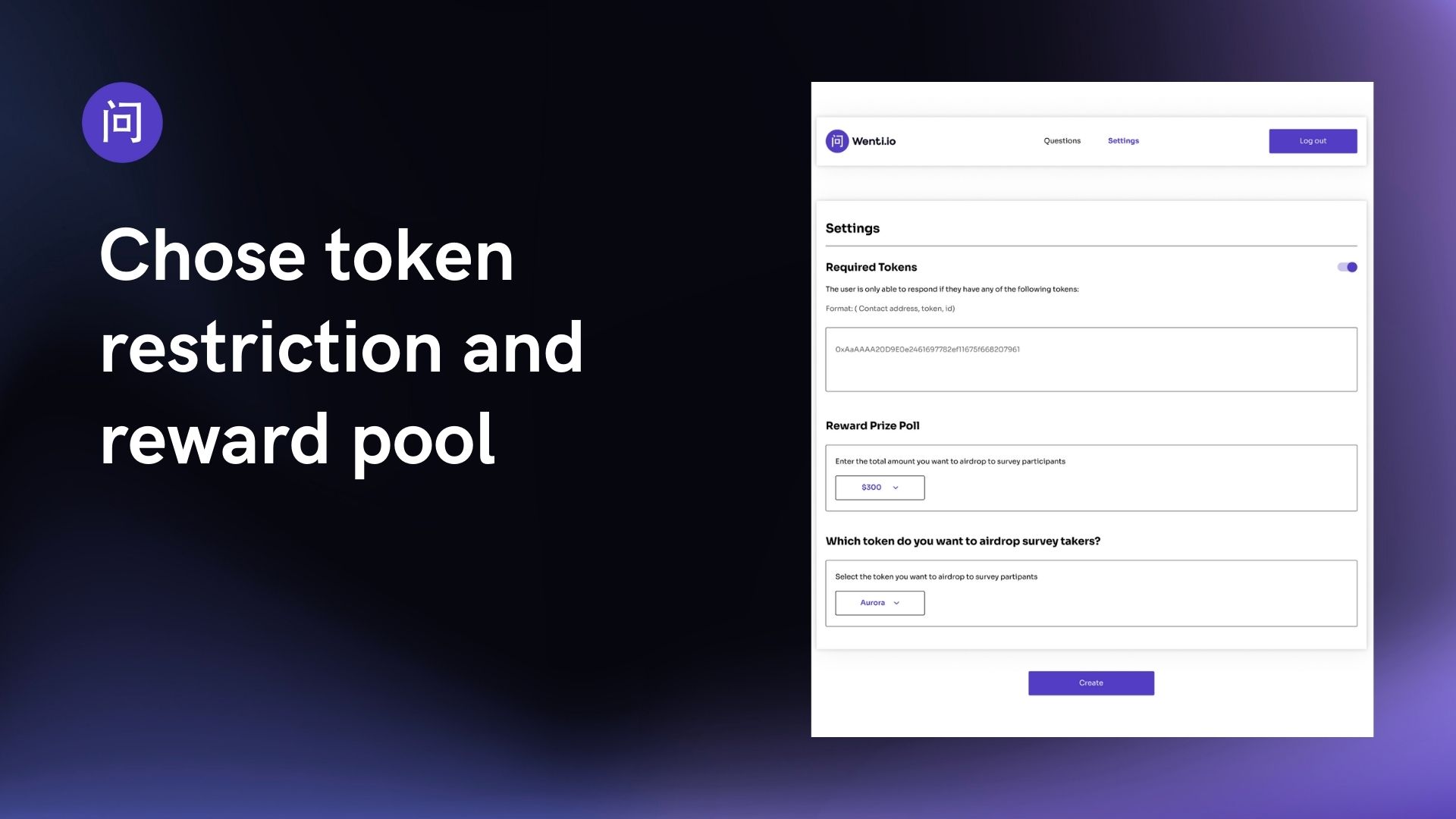Click the Wenti.io brand name text
1456x819 pixels.
click(874, 141)
